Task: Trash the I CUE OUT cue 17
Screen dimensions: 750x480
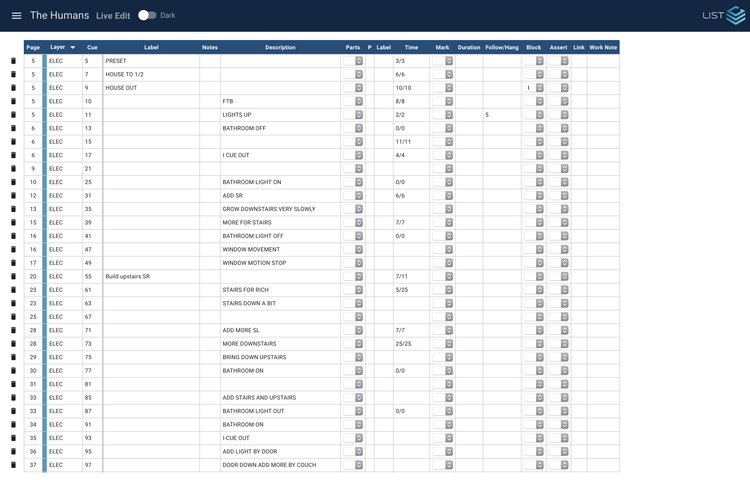Action: pyautogui.click(x=13, y=155)
